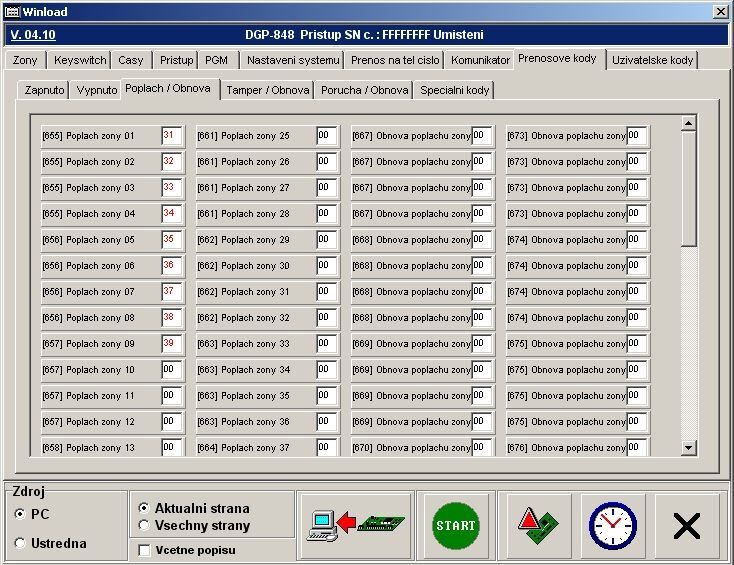Choose the Vsechny strany radio option

144,525
